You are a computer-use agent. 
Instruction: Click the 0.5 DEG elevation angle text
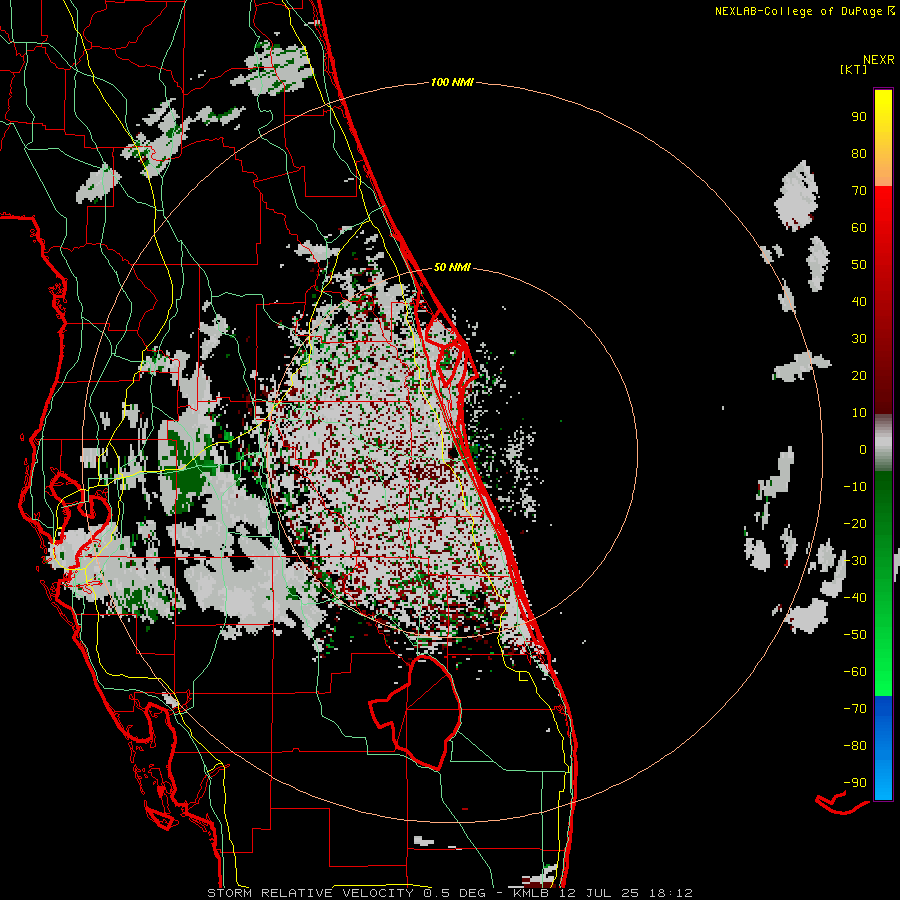coord(454,893)
